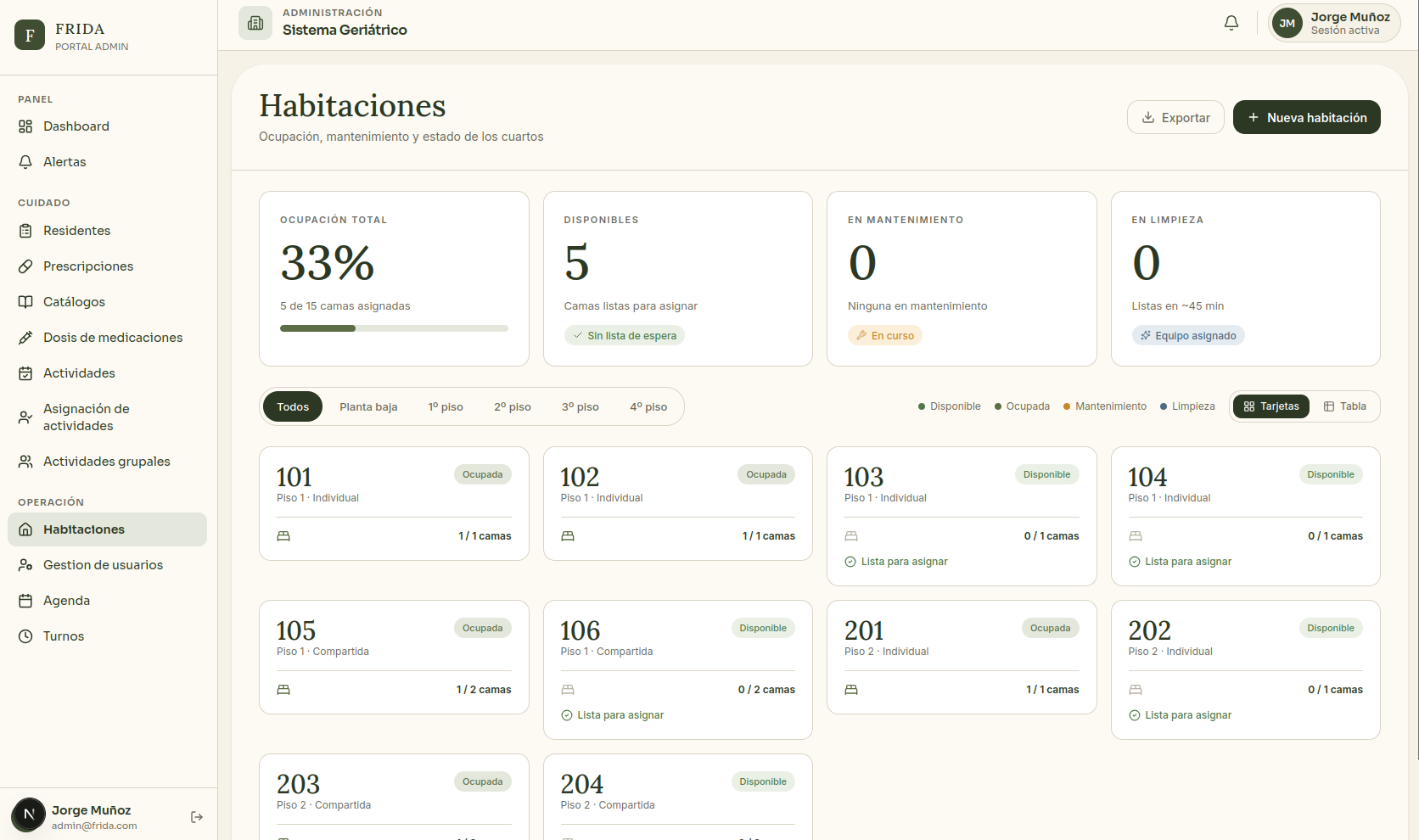Open Dosis de medicaciones via syringe icon

coord(25,338)
